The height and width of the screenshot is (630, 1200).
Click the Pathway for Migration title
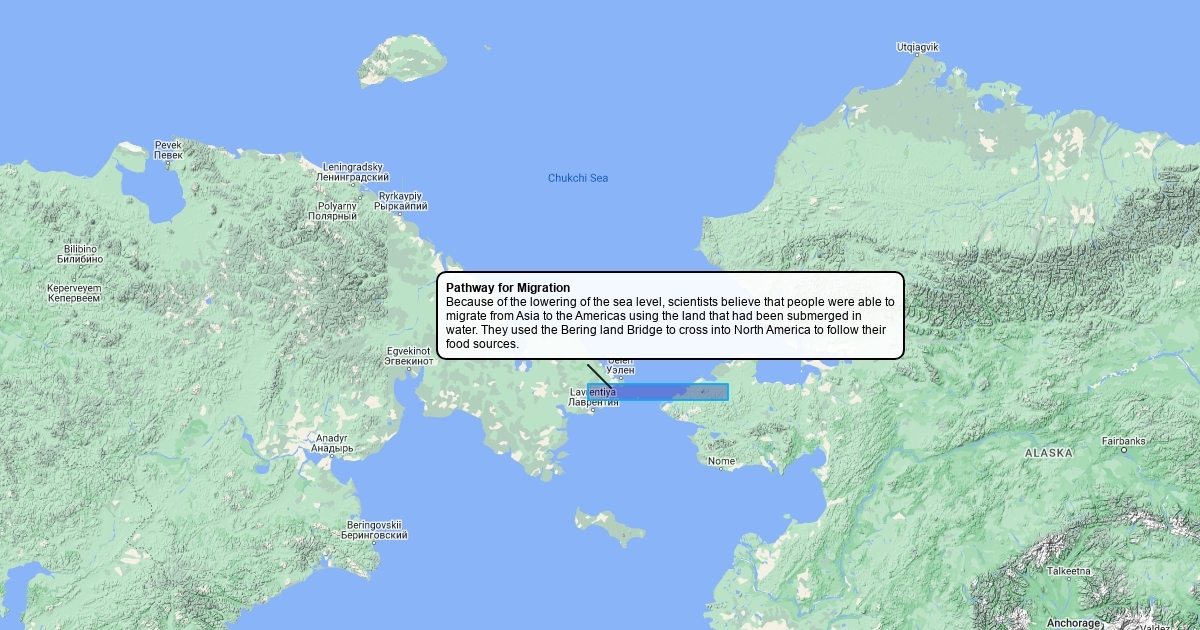tap(508, 288)
